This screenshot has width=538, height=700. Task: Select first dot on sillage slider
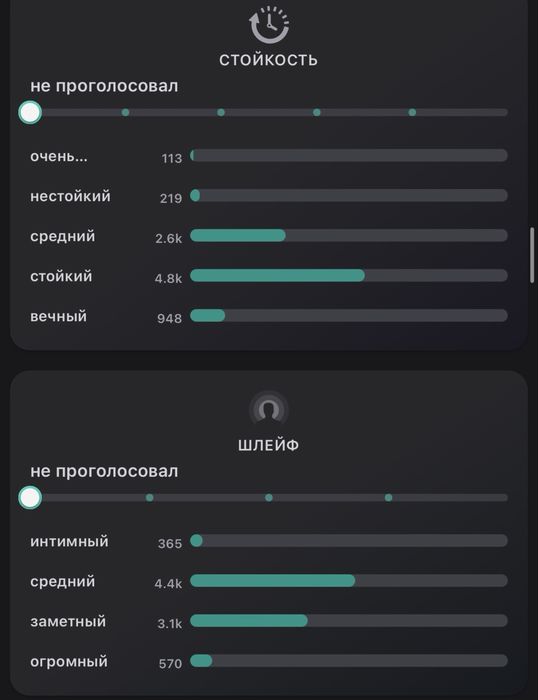point(150,497)
